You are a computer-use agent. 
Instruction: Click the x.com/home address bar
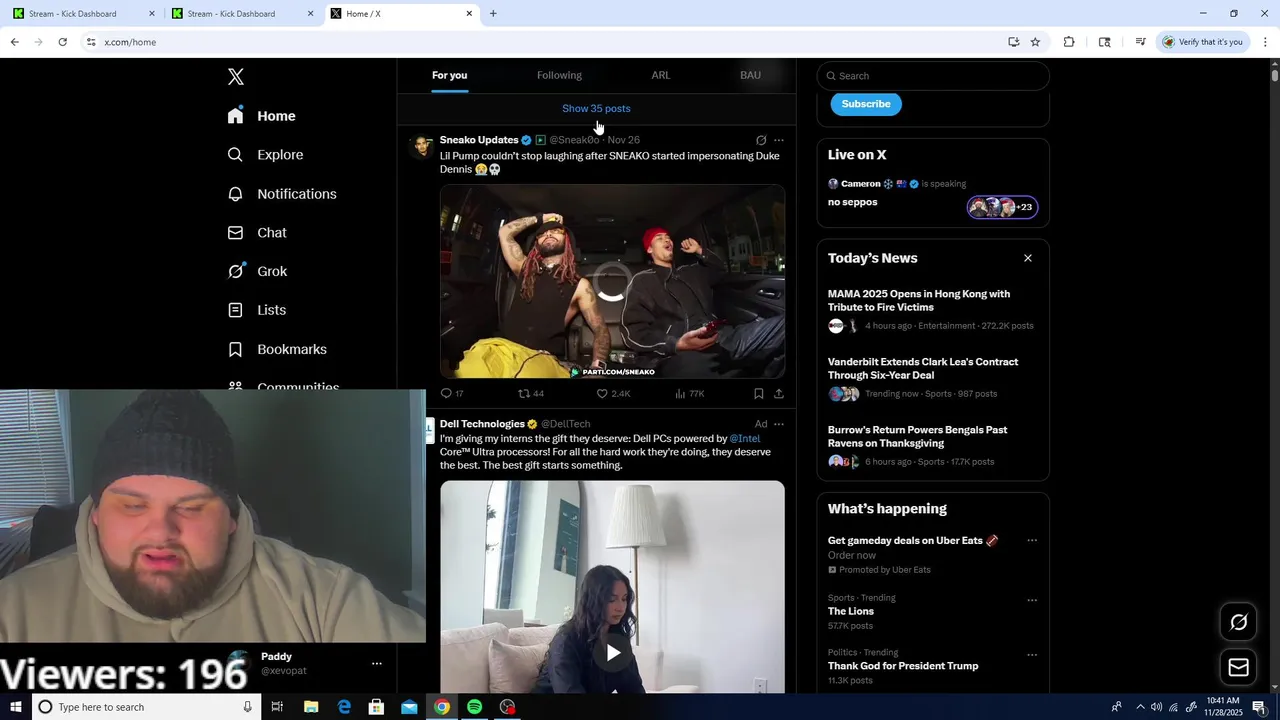540,42
